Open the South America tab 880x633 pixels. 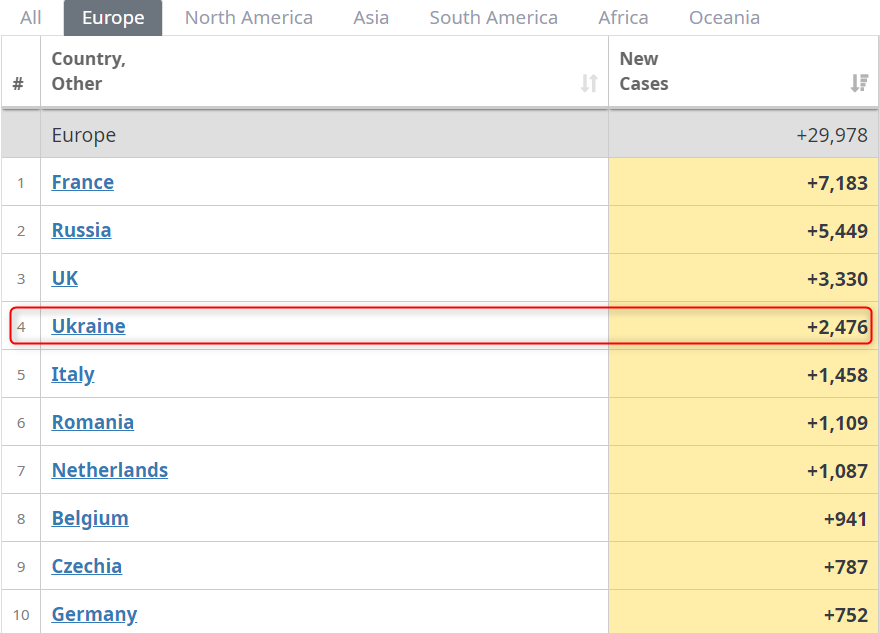point(493,18)
